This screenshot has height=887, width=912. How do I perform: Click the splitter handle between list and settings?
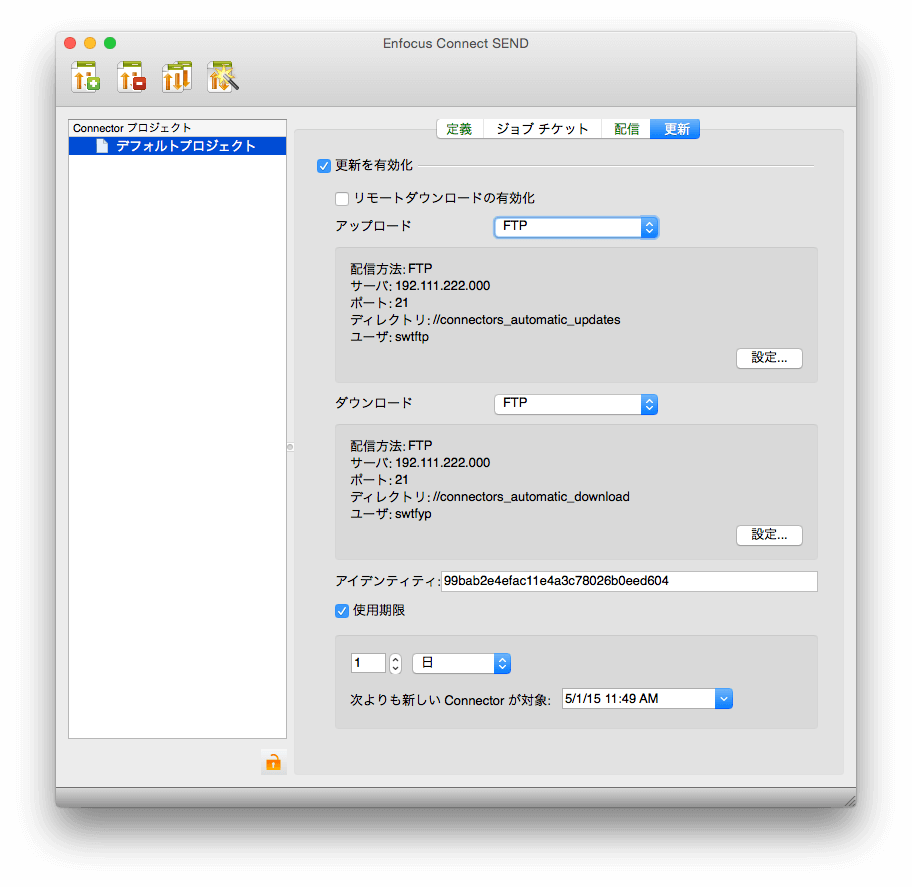290,447
